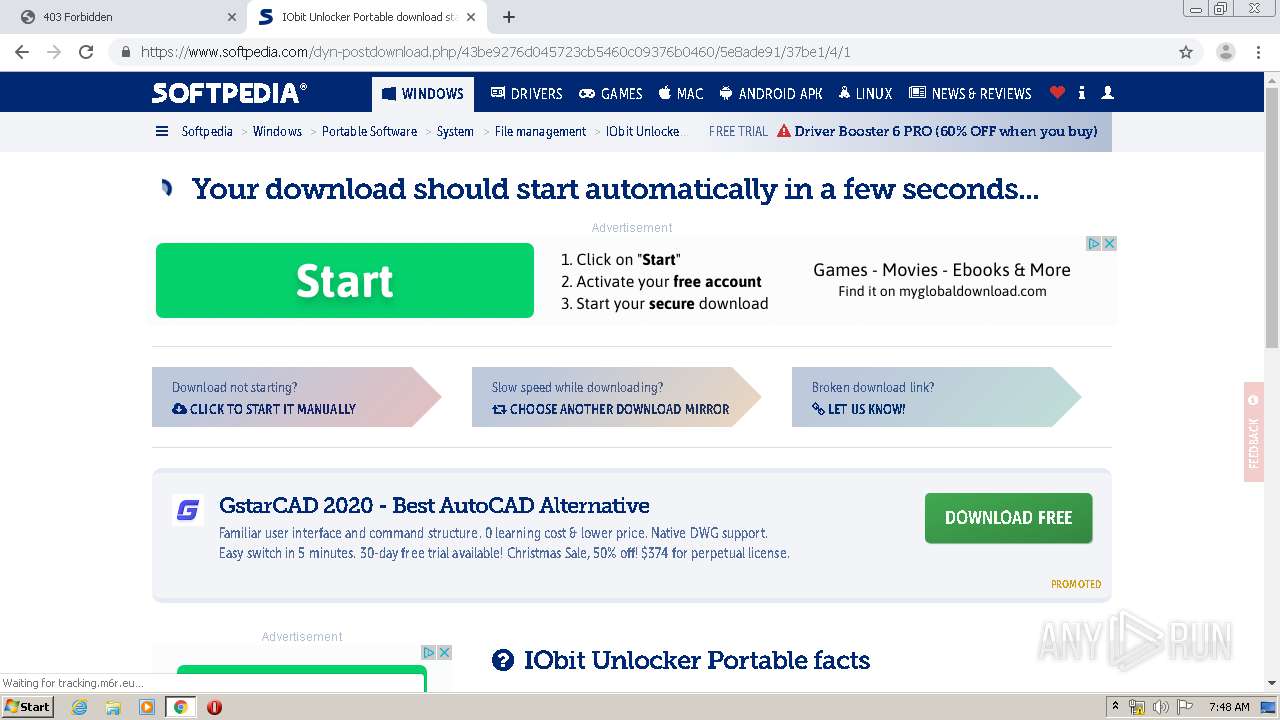Click the browser forward arrow
Viewport: 1280px width, 720px height.
54,52
